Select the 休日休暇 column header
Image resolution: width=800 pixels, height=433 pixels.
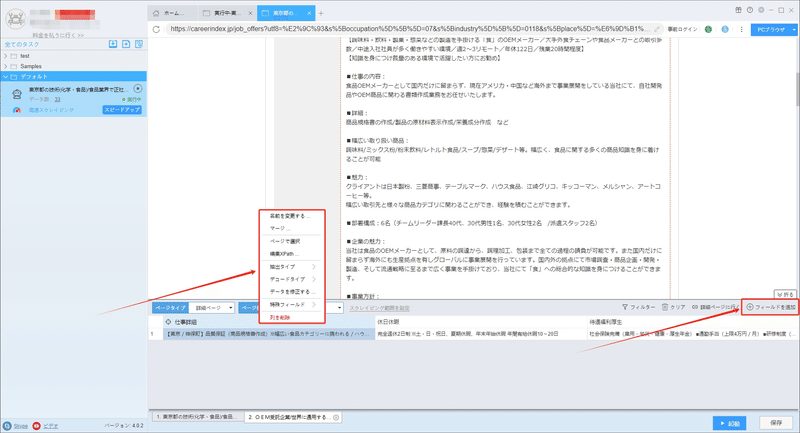(x=481, y=322)
